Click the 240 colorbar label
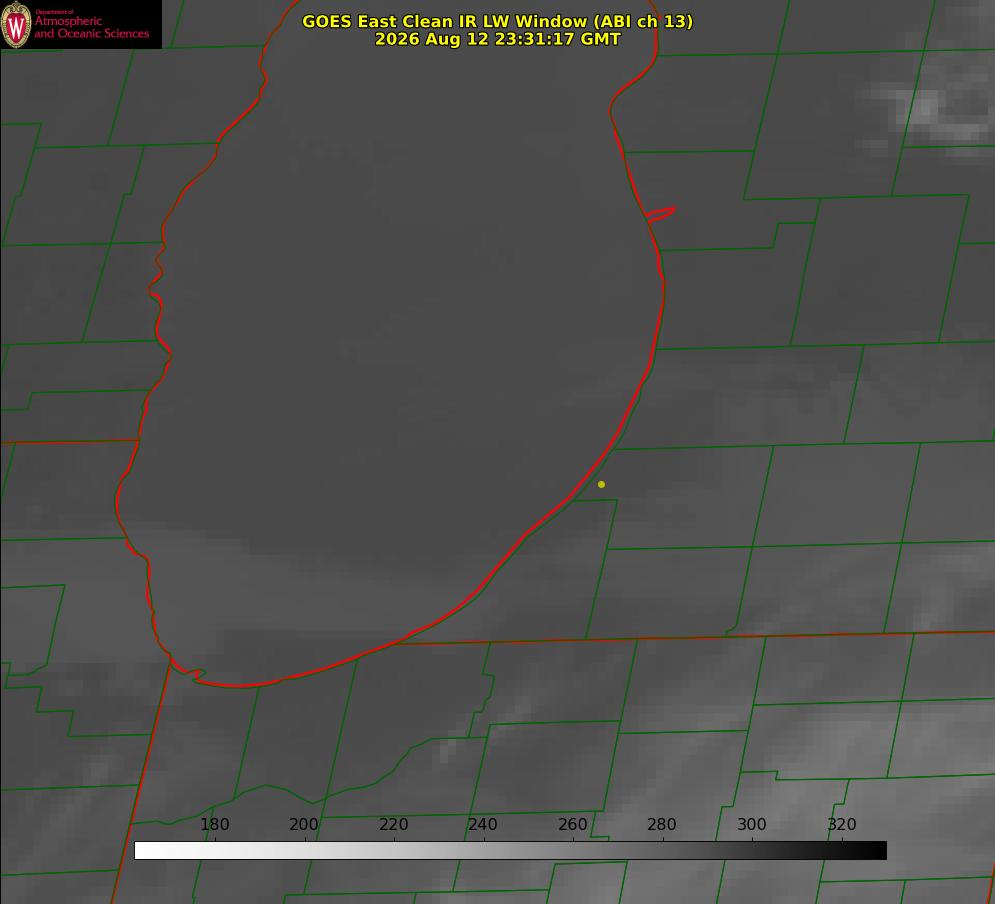The width and height of the screenshot is (995, 904). [483, 824]
